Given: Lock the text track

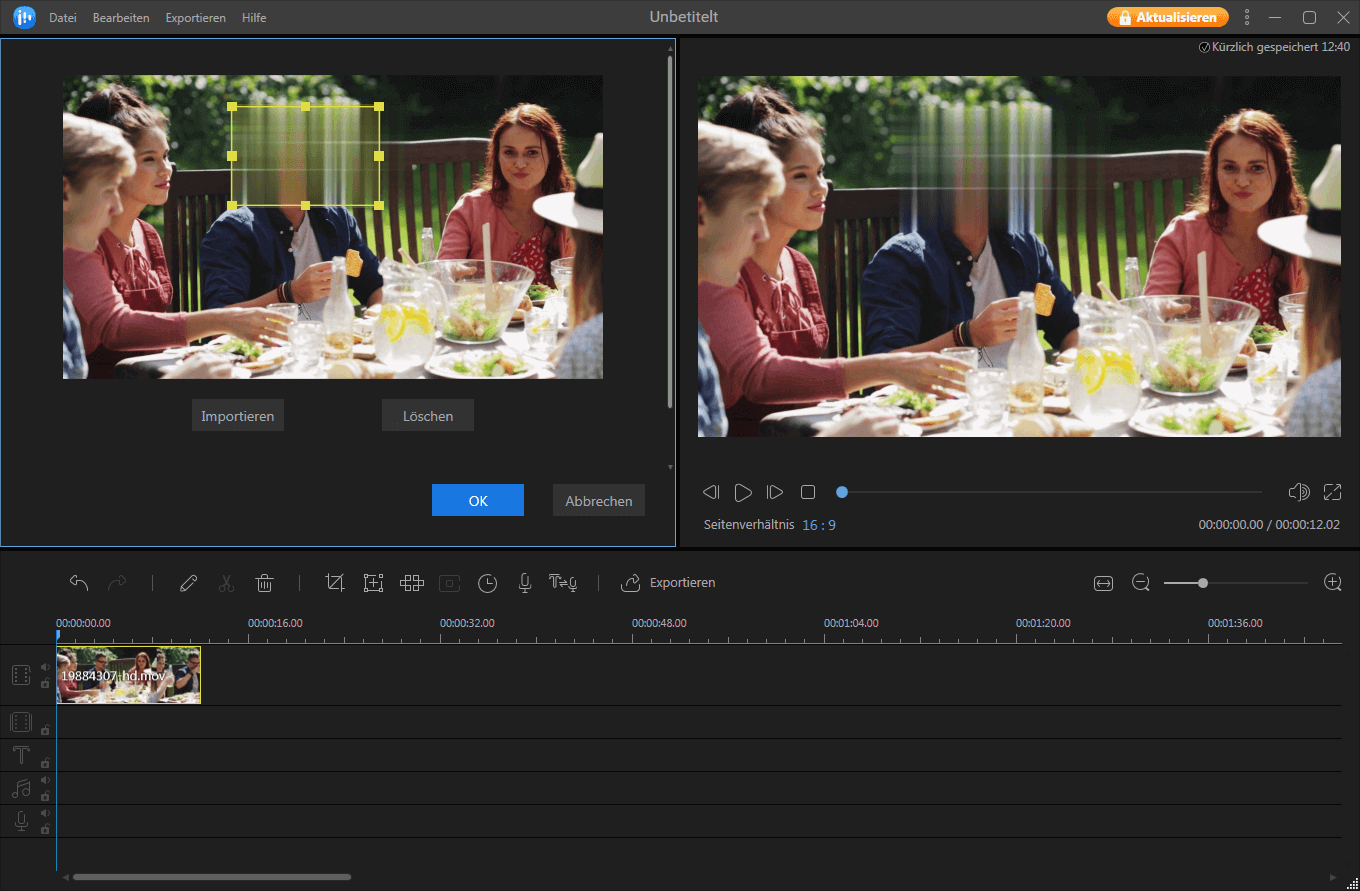Looking at the screenshot, I should (x=44, y=763).
